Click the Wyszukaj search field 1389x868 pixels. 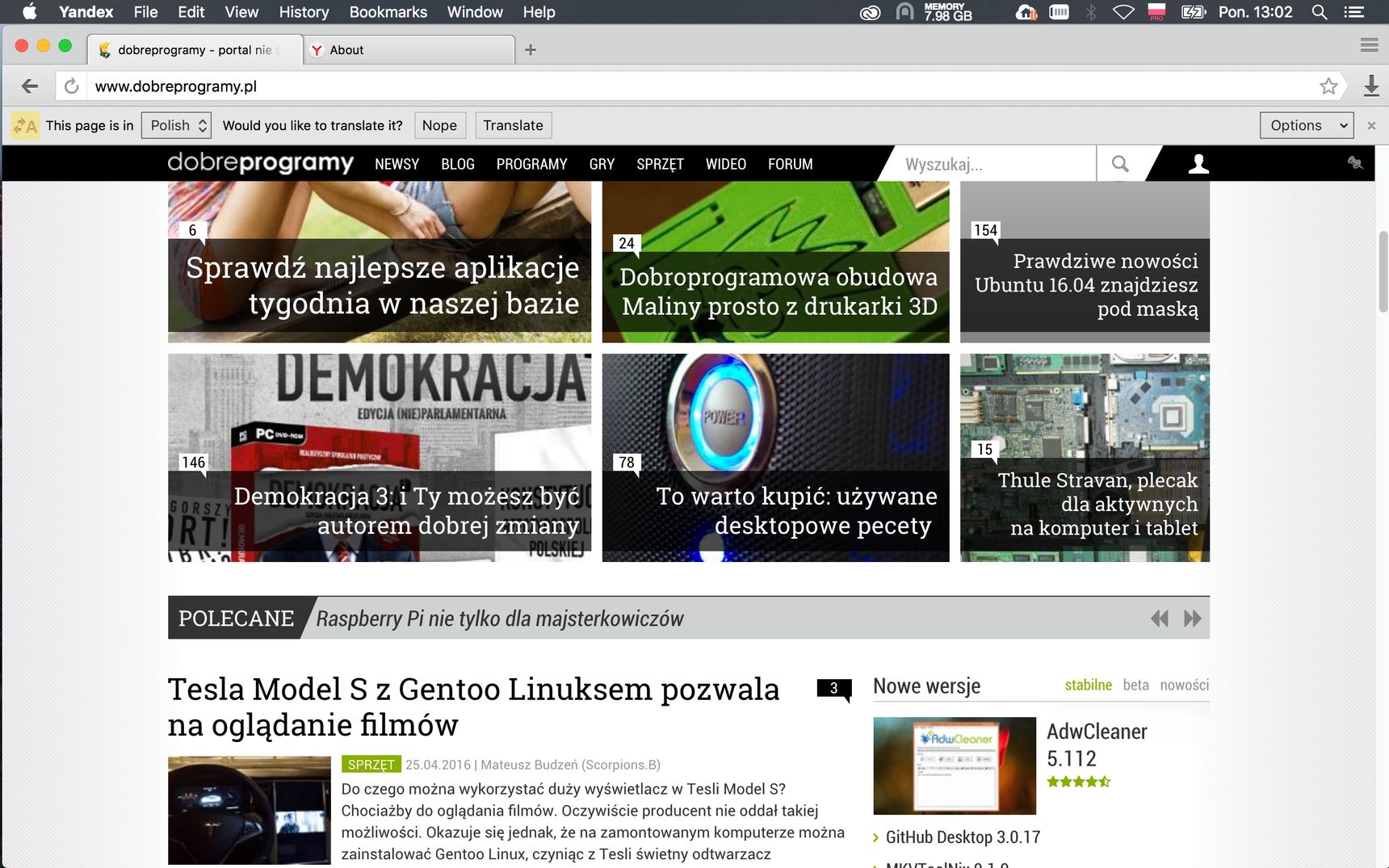click(x=993, y=164)
